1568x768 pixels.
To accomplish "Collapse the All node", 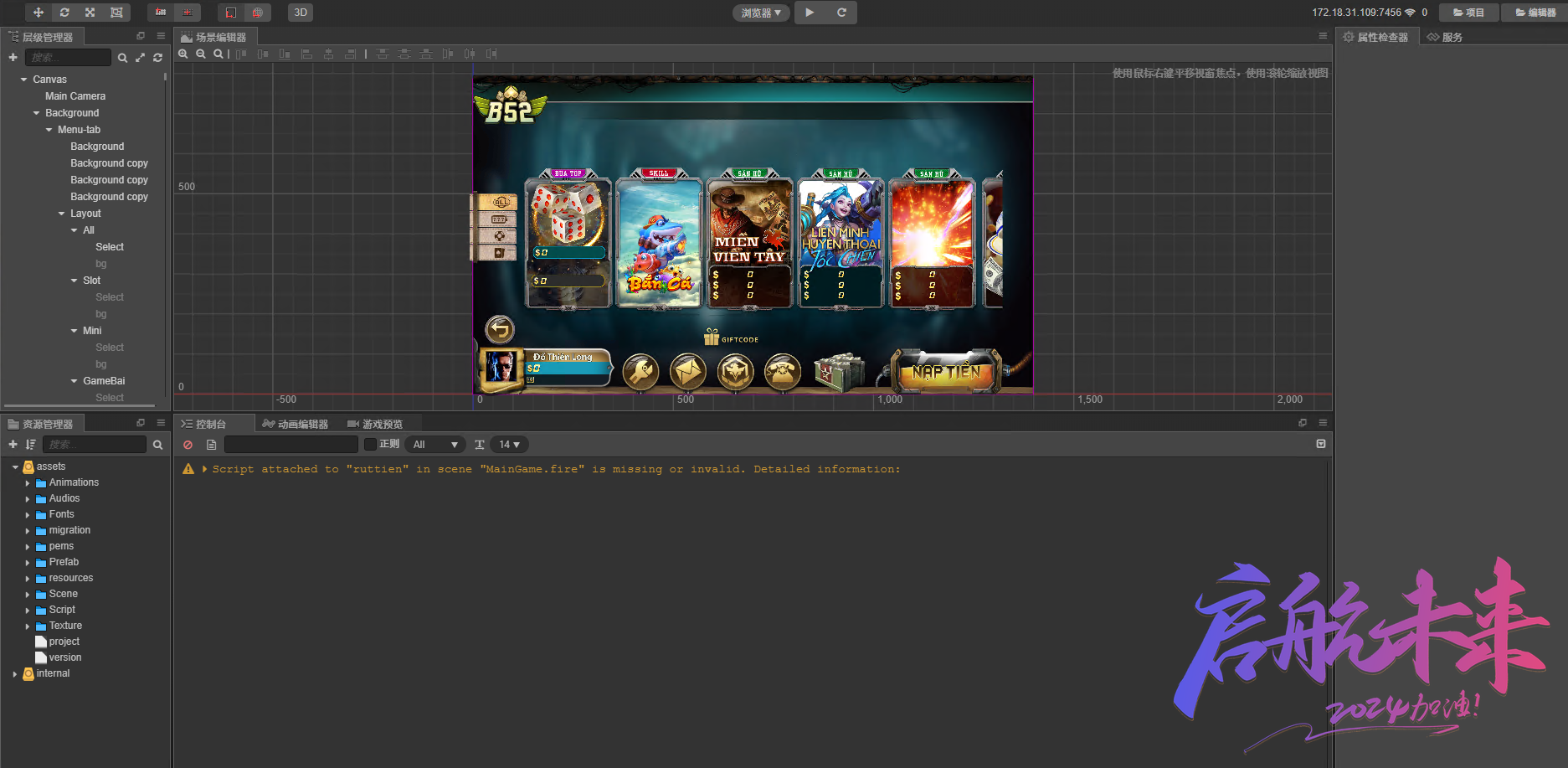I will point(74,230).
